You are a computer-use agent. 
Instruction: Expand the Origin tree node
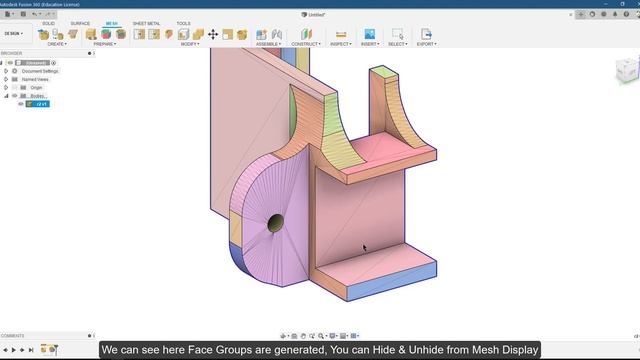6,88
